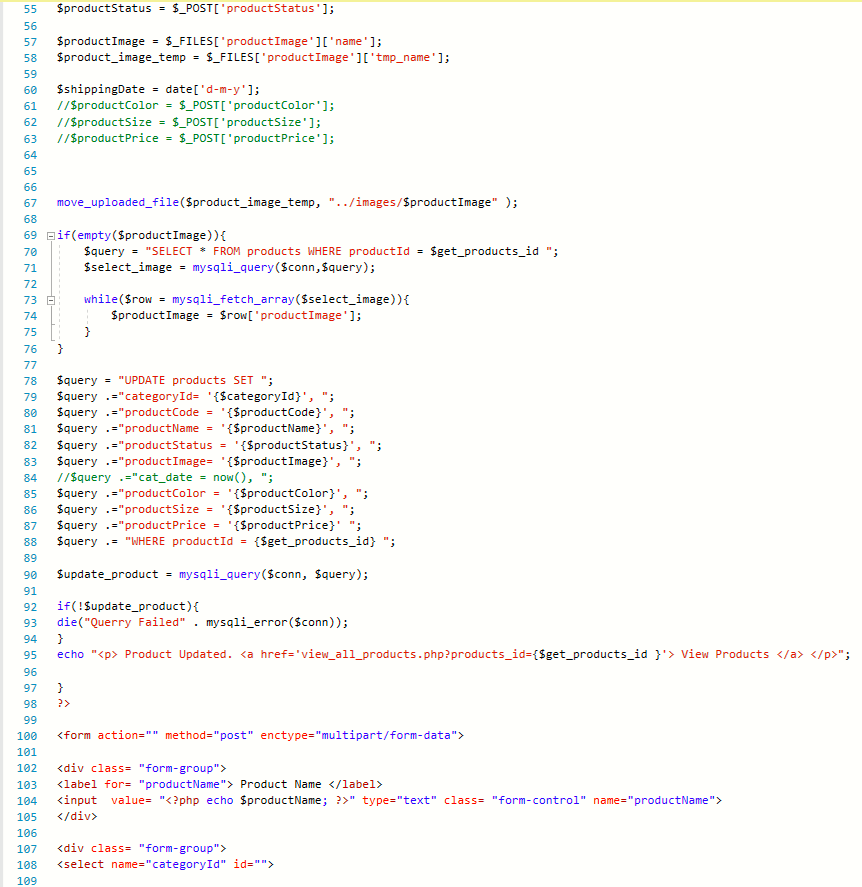Place cursor on move_uploaded_file function name
The image size is (862, 887).
pos(119,203)
